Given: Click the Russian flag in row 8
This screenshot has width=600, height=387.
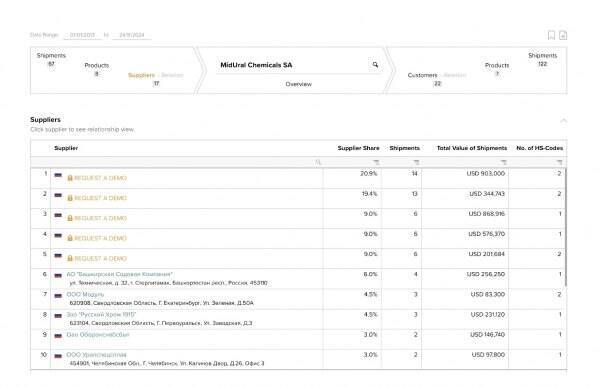Looking at the screenshot, I should point(58,316).
